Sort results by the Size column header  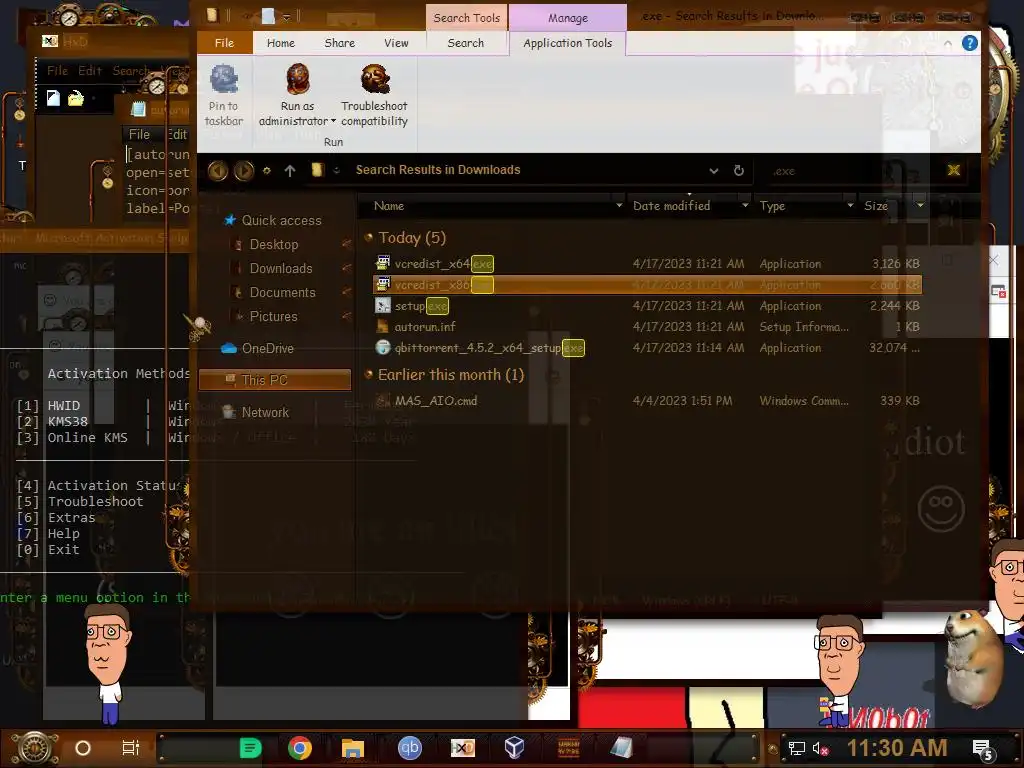point(876,206)
